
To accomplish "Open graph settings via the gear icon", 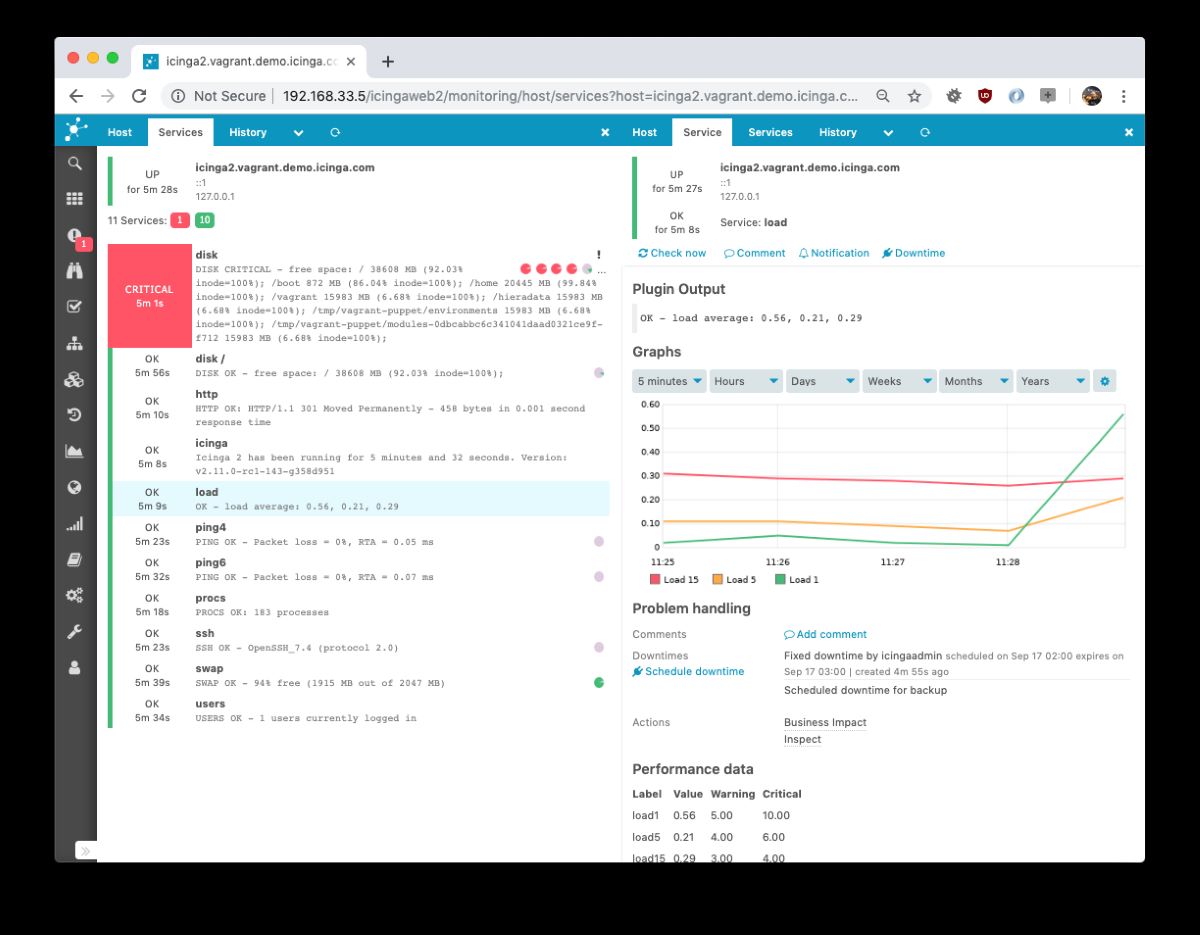I will [x=1105, y=381].
